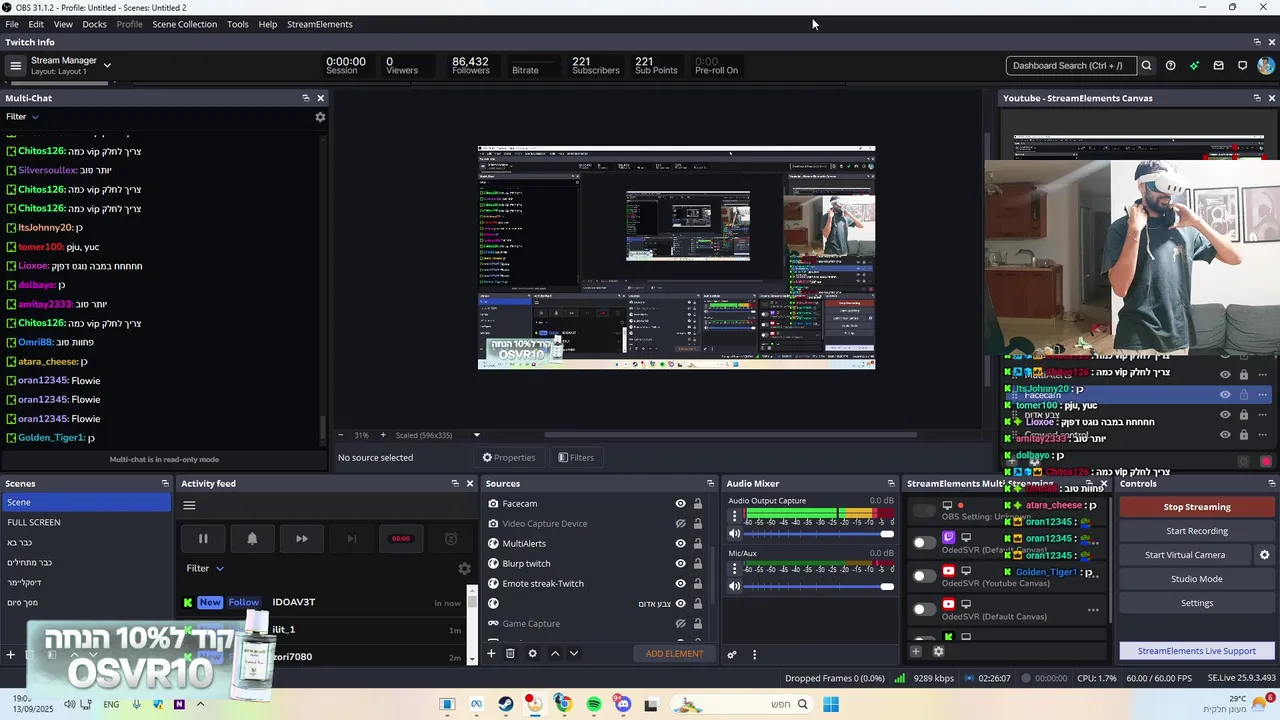Enter Studio Mode
Viewport: 1280px width, 720px height.
pyautogui.click(x=1197, y=579)
